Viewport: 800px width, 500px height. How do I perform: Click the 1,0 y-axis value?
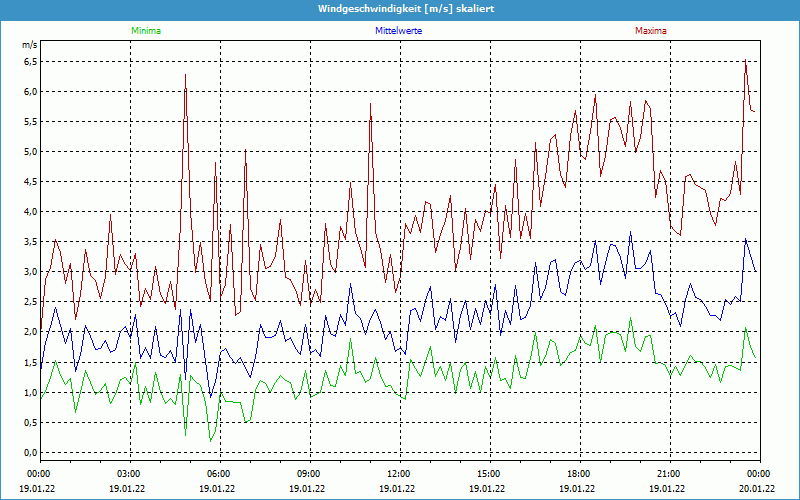pyautogui.click(x=30, y=392)
